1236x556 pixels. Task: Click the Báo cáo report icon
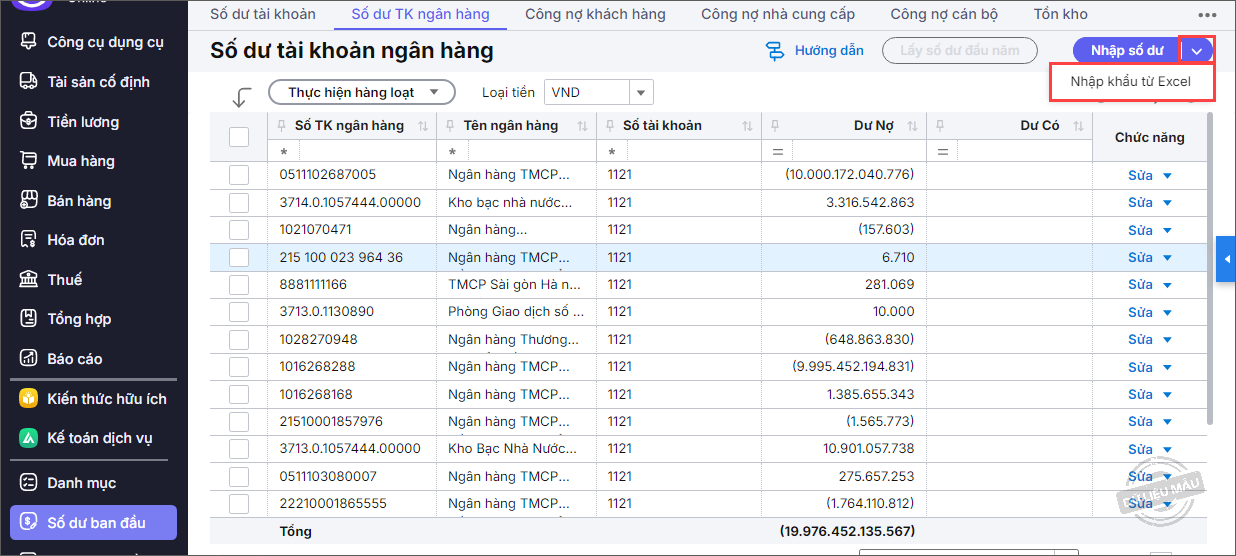click(x=29, y=359)
